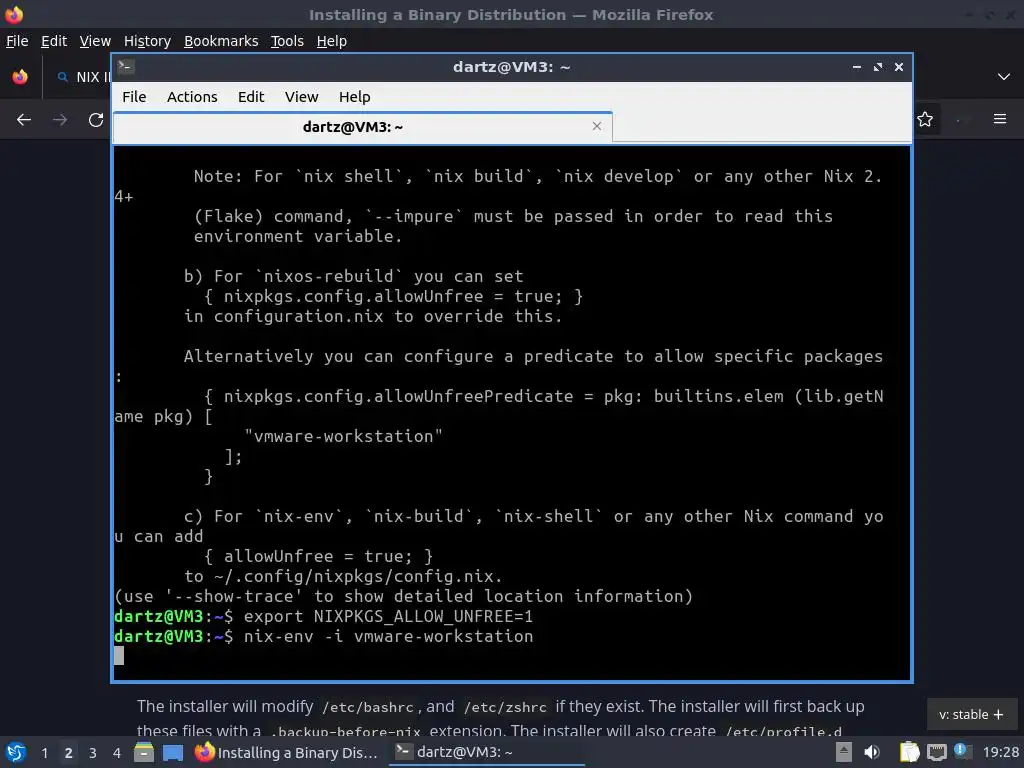The height and width of the screenshot is (768, 1024).
Task: Open the terminal File menu
Action: pos(134,97)
